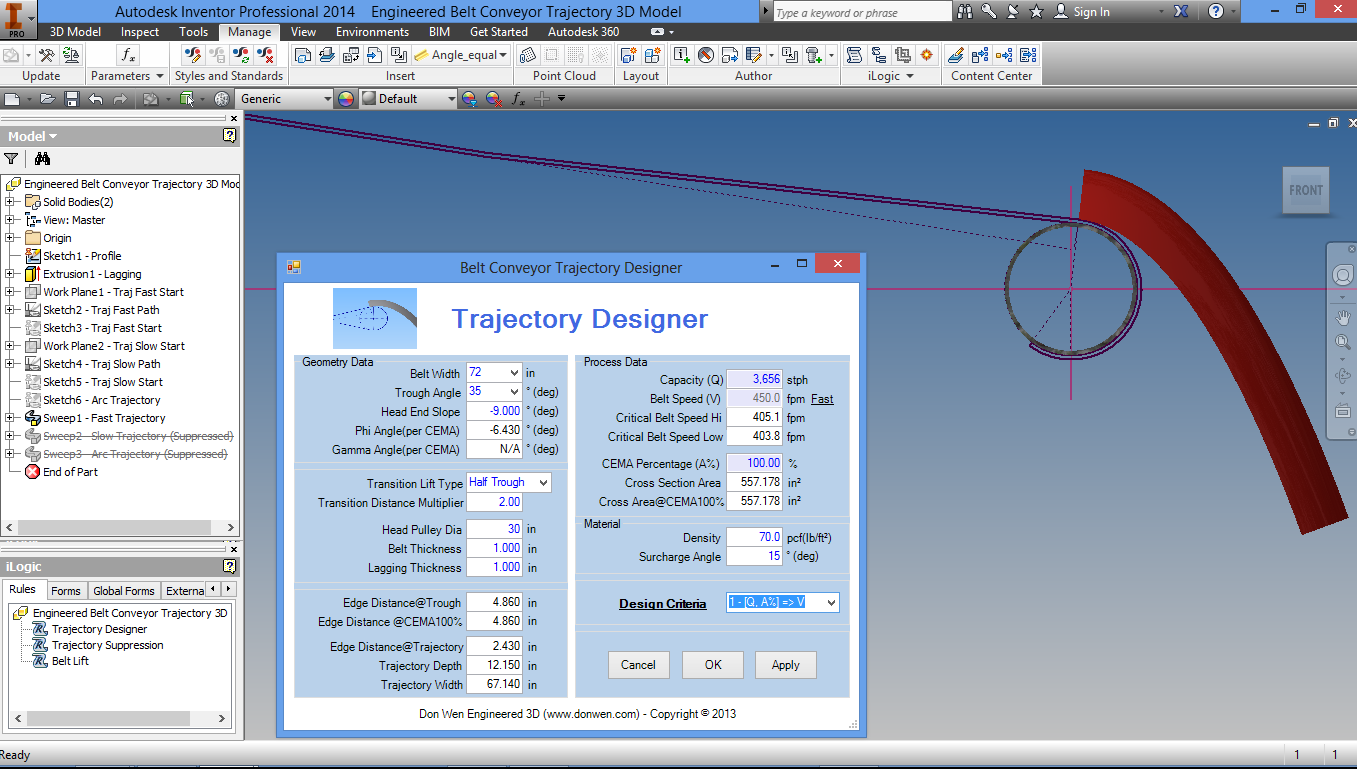Click the Model browser help icon
1357x769 pixels.
tap(230, 136)
